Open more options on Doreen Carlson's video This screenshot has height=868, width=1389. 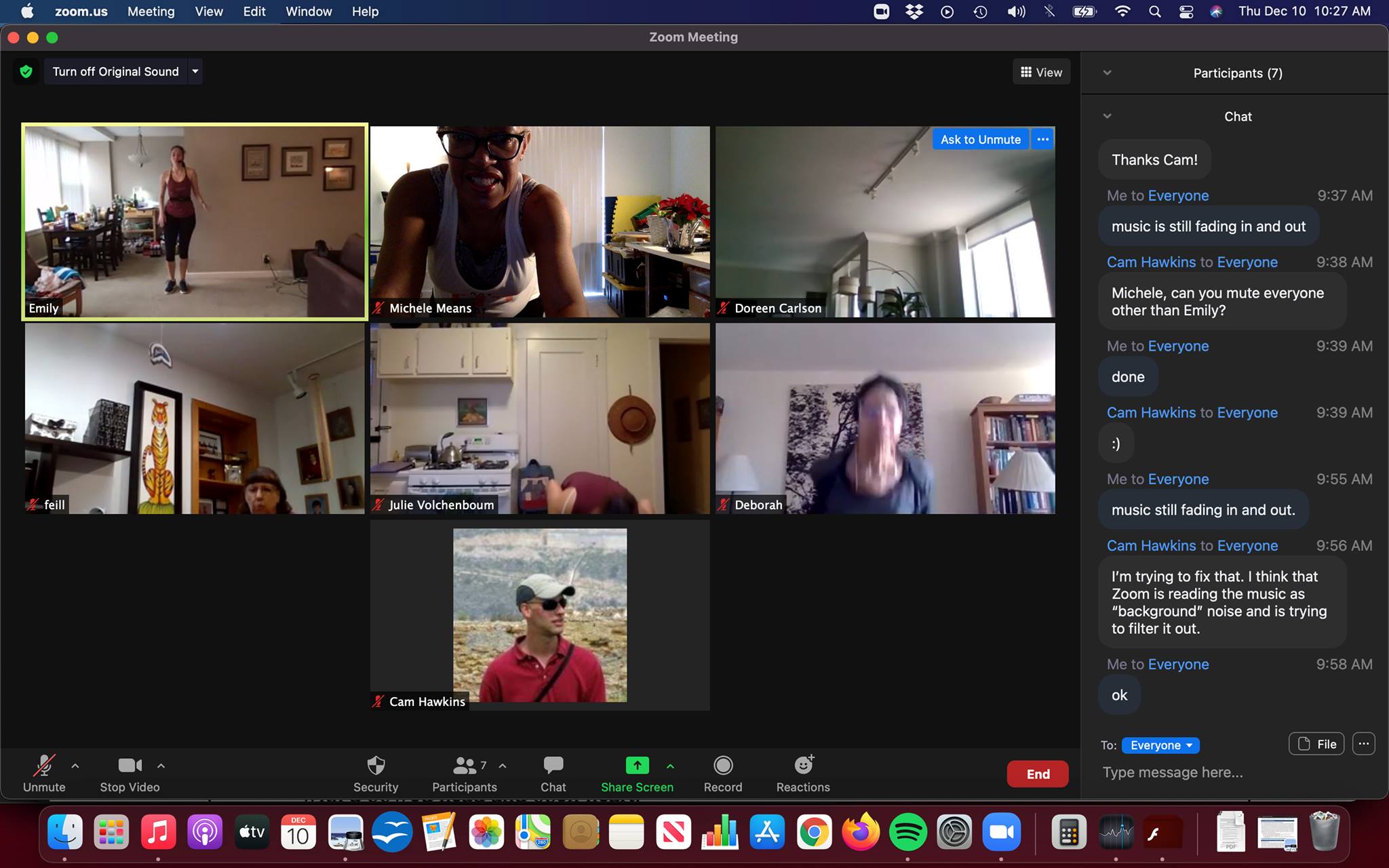1042,139
